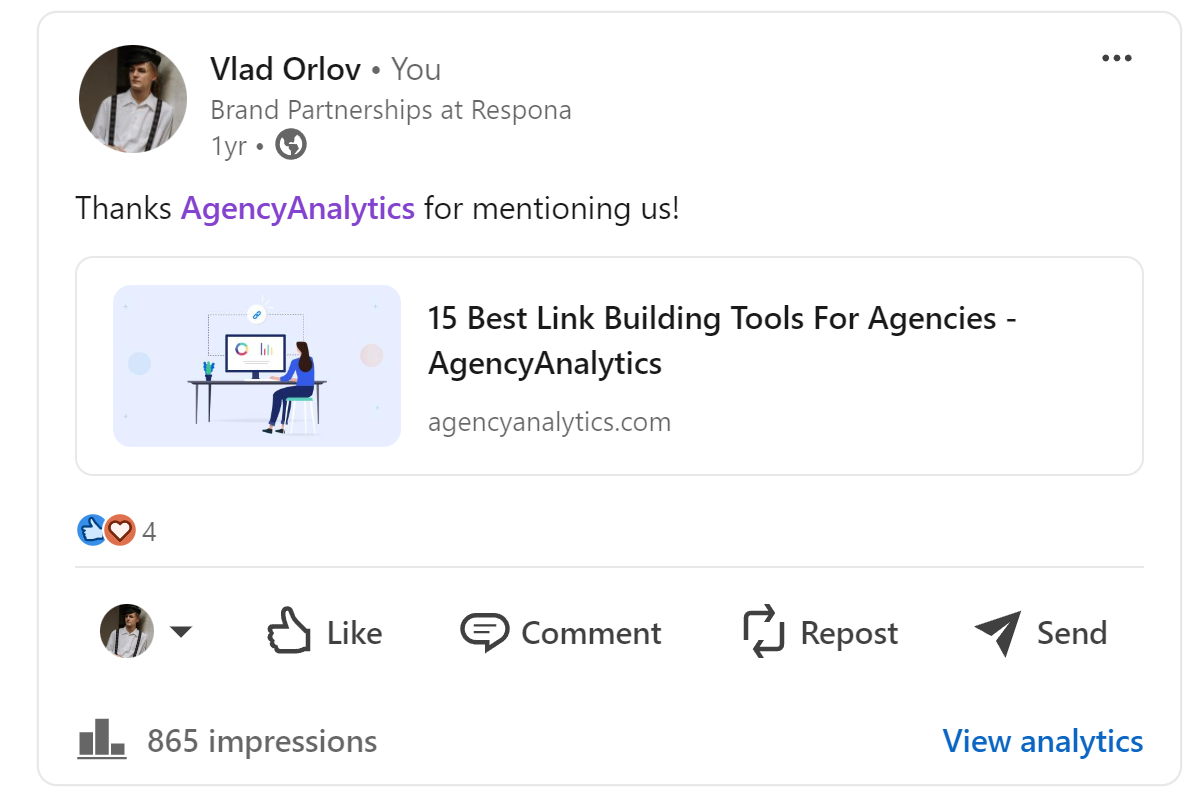Open Vlad Orlov's profile picture
Screen dimensions: 1203x807
[x=133, y=99]
